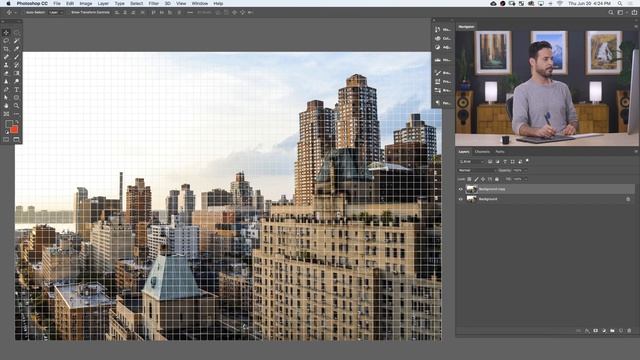Viewport: 640px width, 360px height.
Task: Open the Histogram collapsed panel icon
Action: pos(438,60)
